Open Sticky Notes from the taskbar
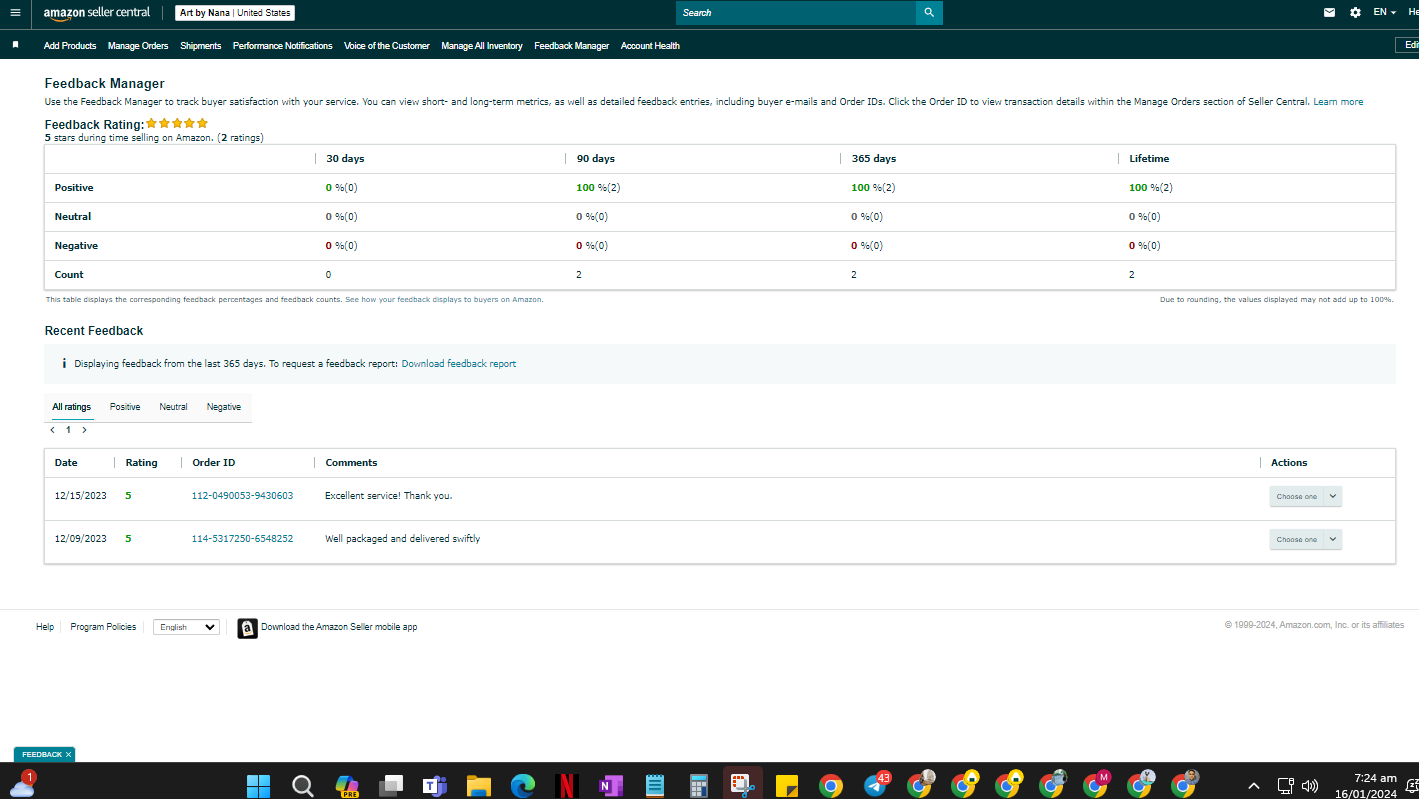This screenshot has width=1419, height=799. click(x=787, y=786)
